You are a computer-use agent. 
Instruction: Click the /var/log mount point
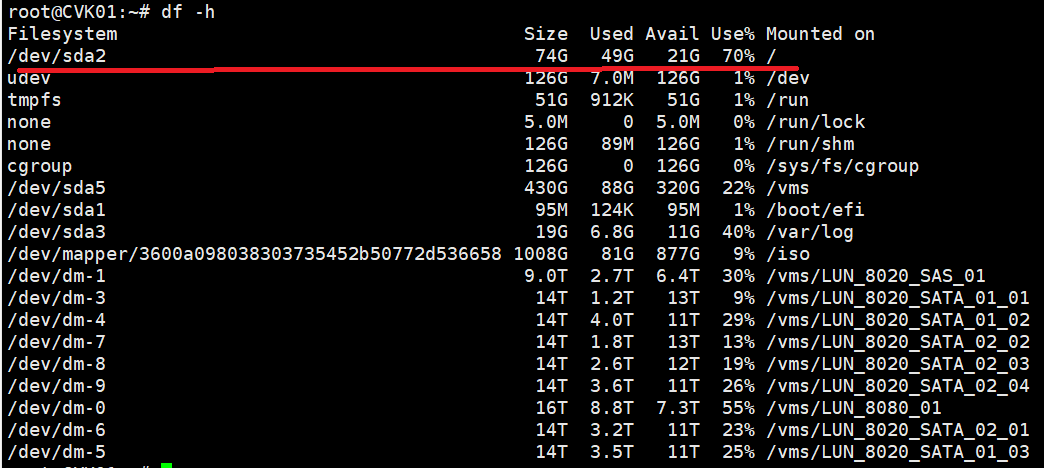(x=810, y=232)
